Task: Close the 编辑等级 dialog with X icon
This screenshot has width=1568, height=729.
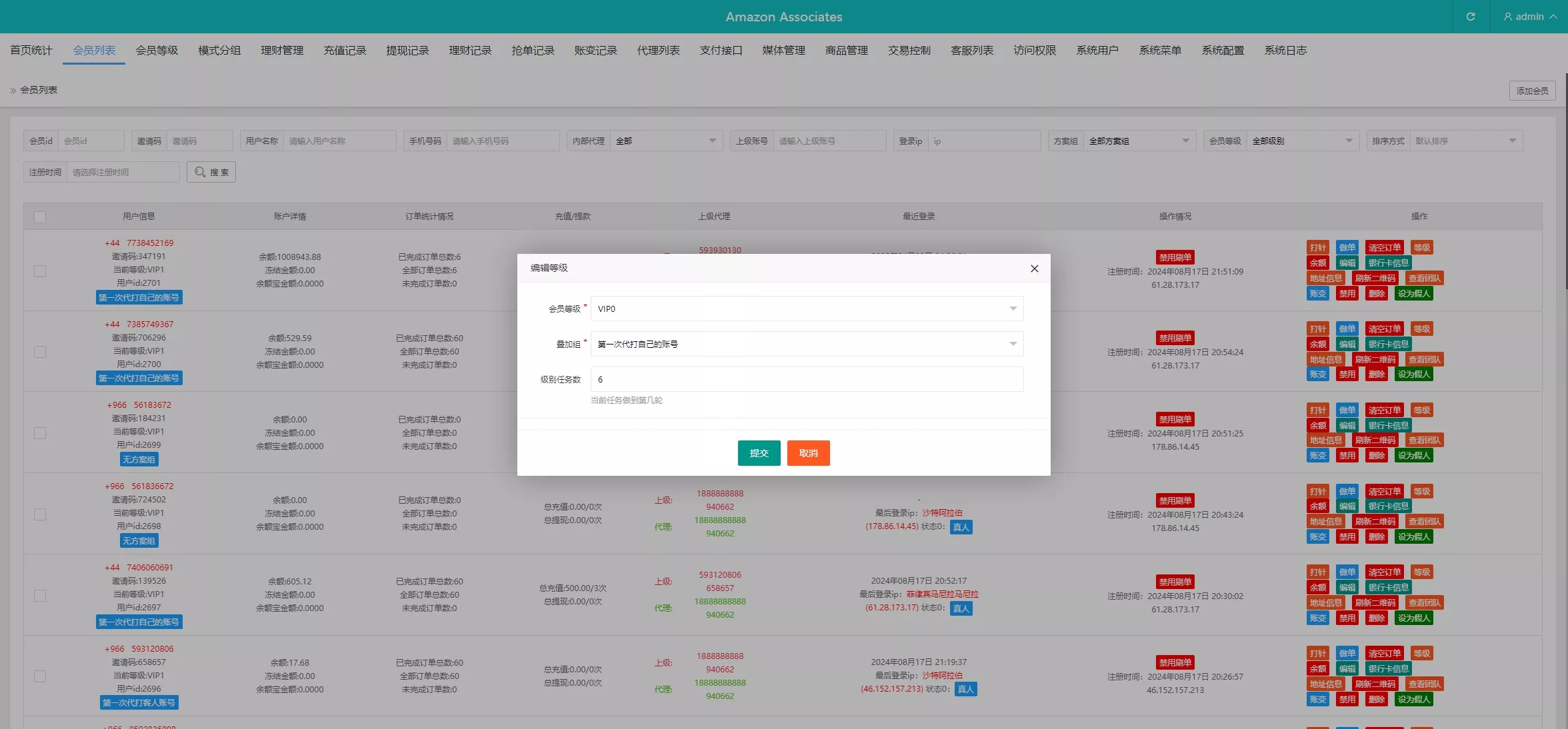Action: [x=1034, y=269]
